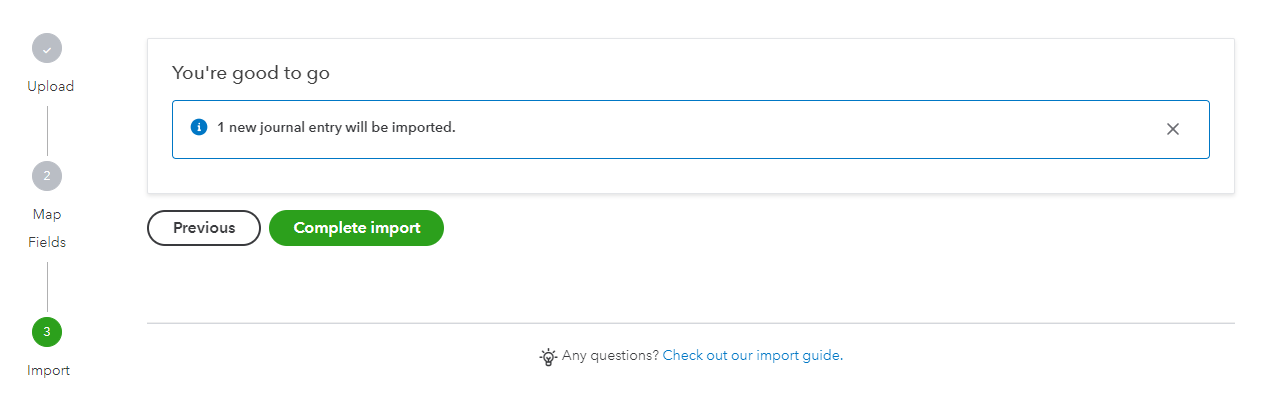
Task: Click the '1 new journal entry' message text
Action: [336, 127]
